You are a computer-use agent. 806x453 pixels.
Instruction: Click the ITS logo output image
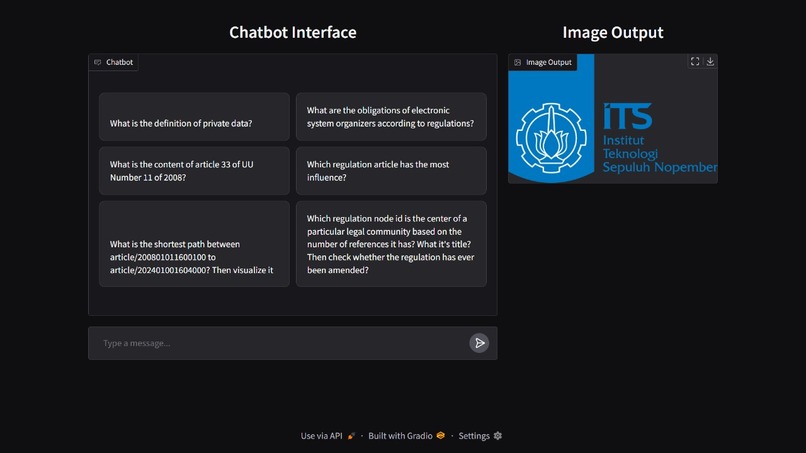click(x=613, y=119)
